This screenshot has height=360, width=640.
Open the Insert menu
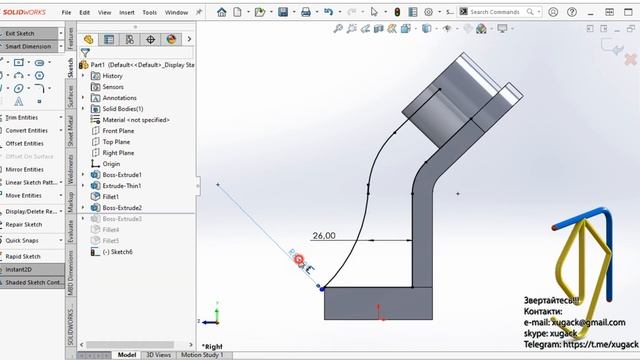click(127, 13)
